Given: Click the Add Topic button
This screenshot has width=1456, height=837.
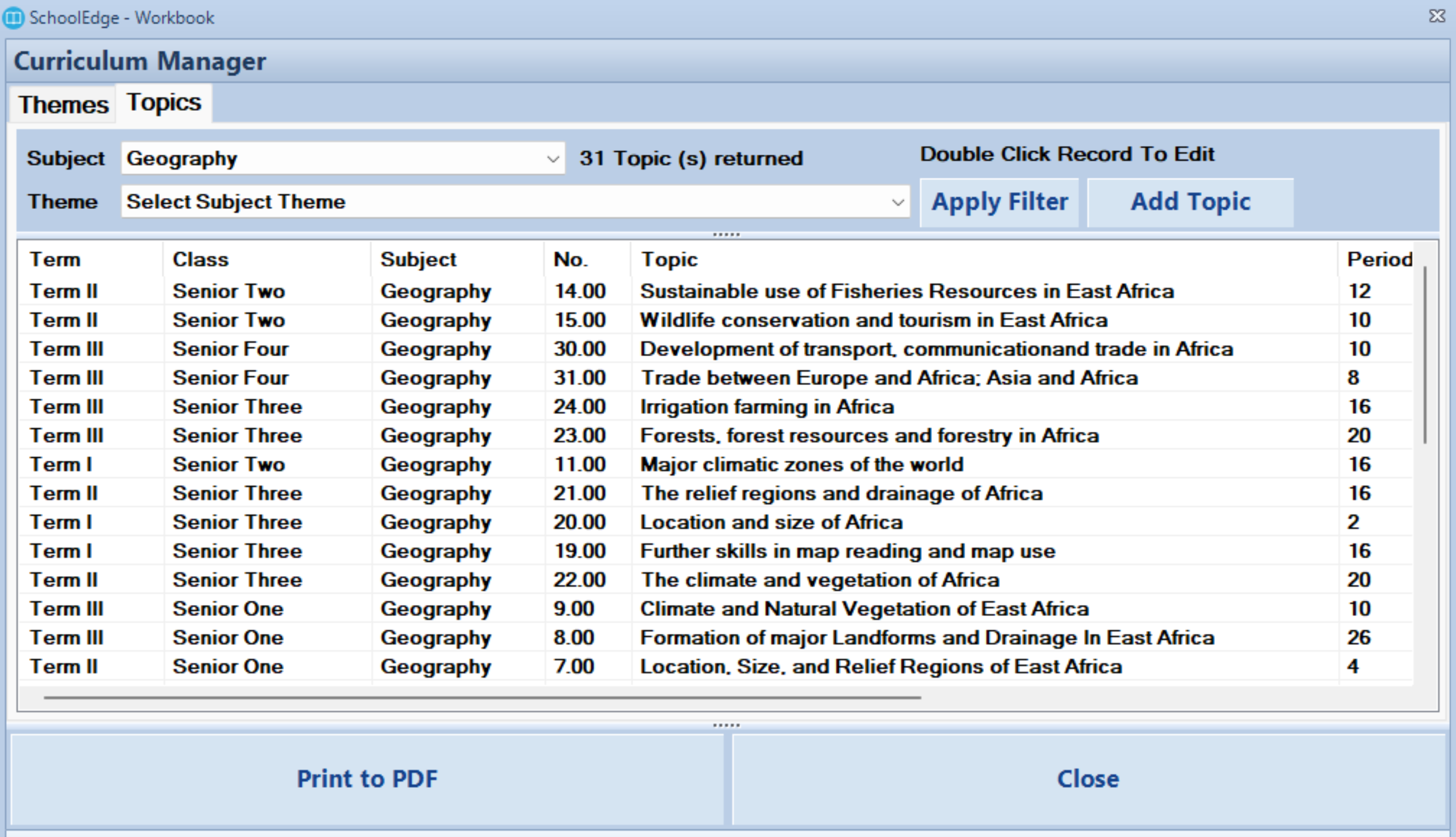Looking at the screenshot, I should (x=1190, y=202).
